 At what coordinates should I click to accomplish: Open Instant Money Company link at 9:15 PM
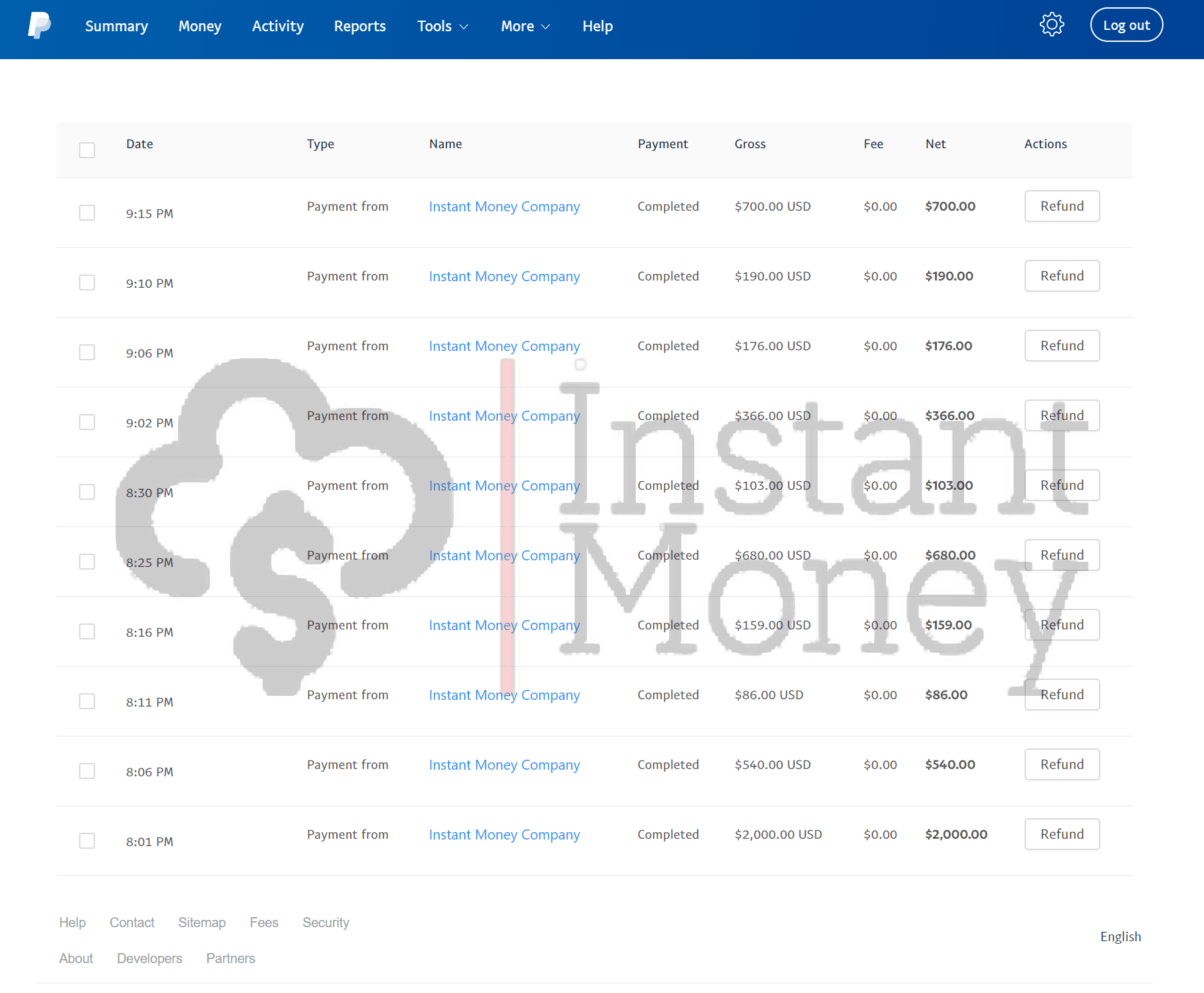pyautogui.click(x=504, y=207)
